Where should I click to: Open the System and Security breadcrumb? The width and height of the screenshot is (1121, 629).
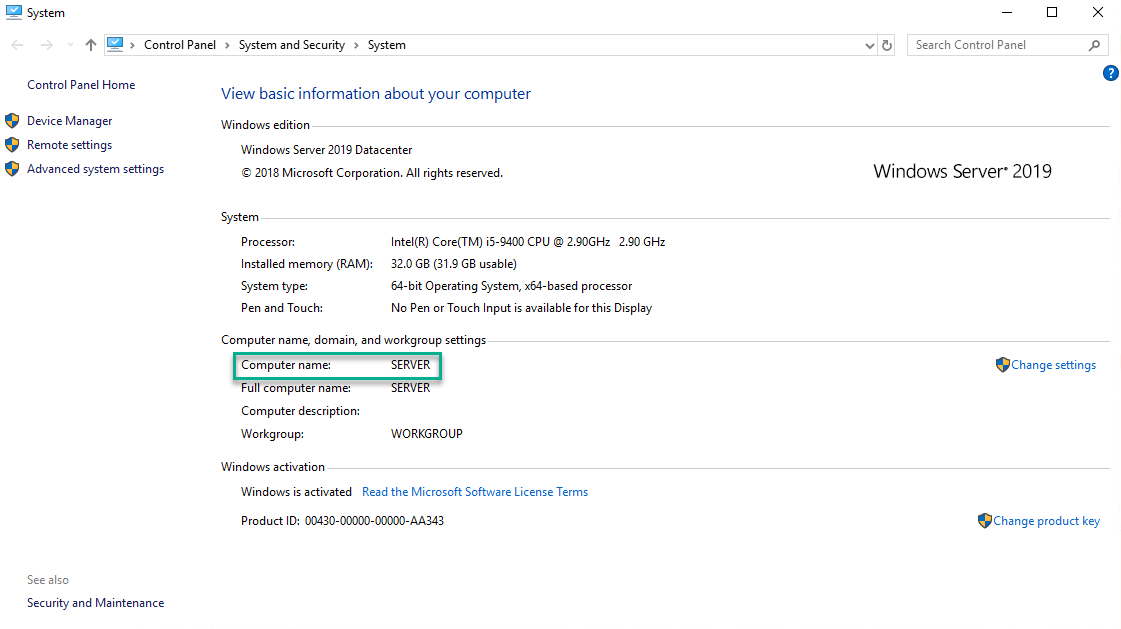(x=292, y=45)
